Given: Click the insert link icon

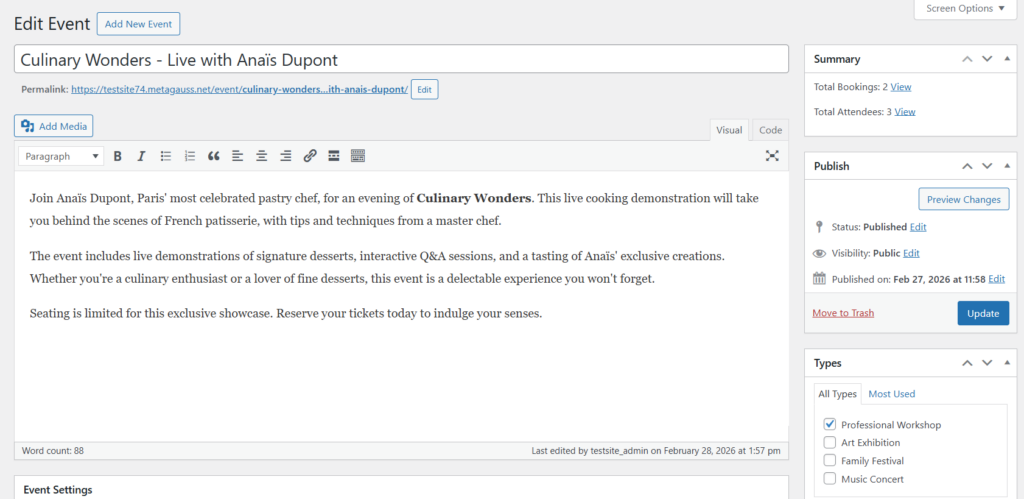Looking at the screenshot, I should point(310,156).
